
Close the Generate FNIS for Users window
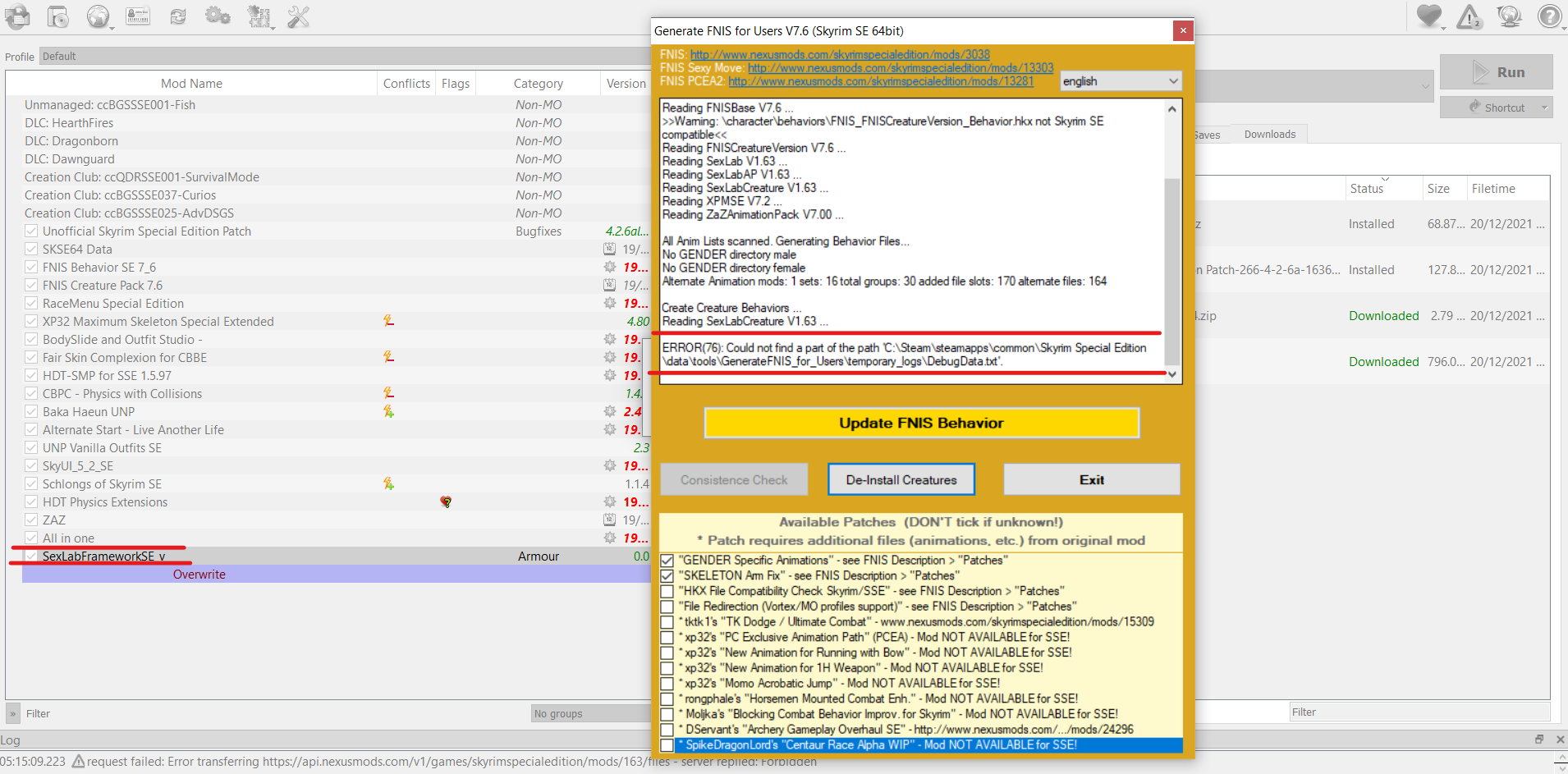1183,30
